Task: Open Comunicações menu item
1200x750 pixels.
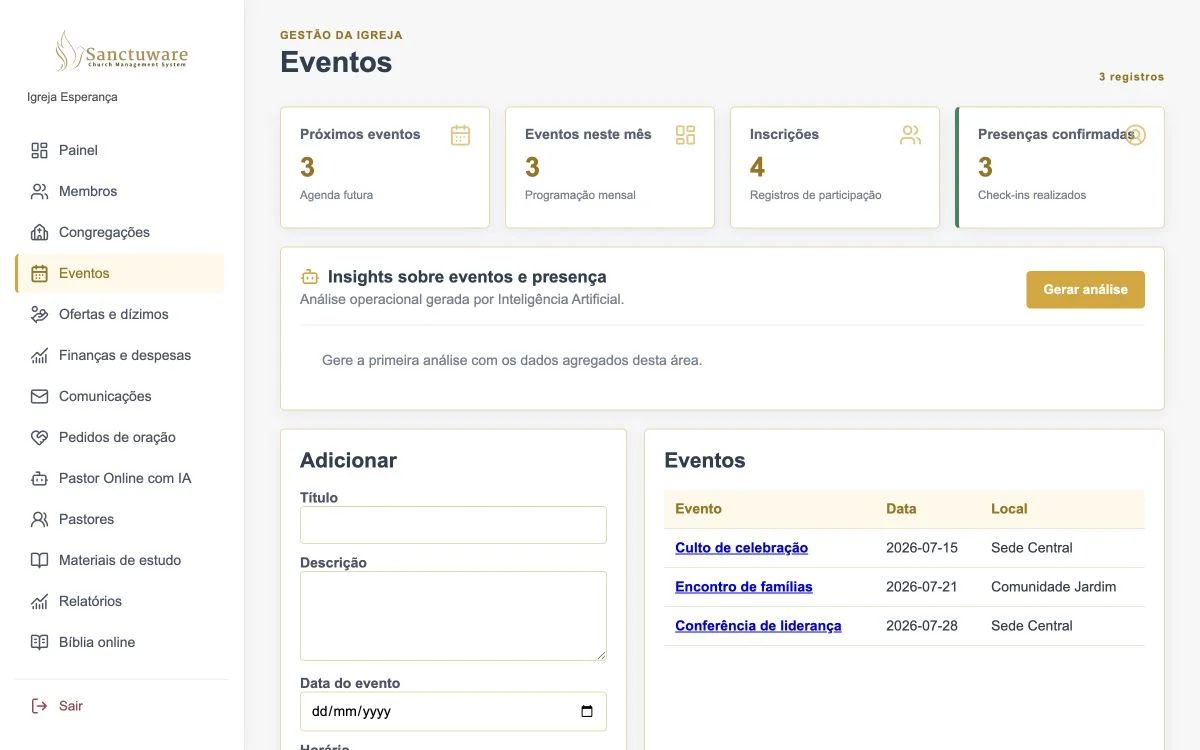Action: click(x=119, y=396)
